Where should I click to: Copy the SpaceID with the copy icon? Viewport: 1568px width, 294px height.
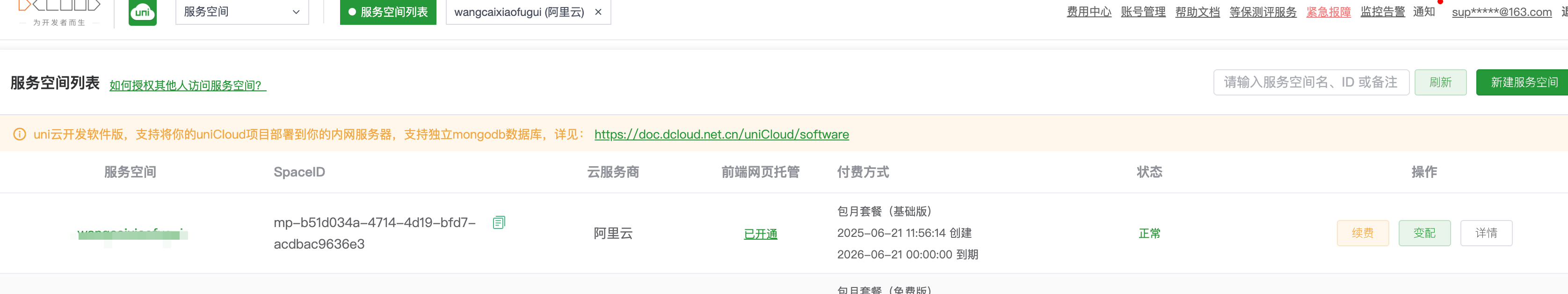499,223
